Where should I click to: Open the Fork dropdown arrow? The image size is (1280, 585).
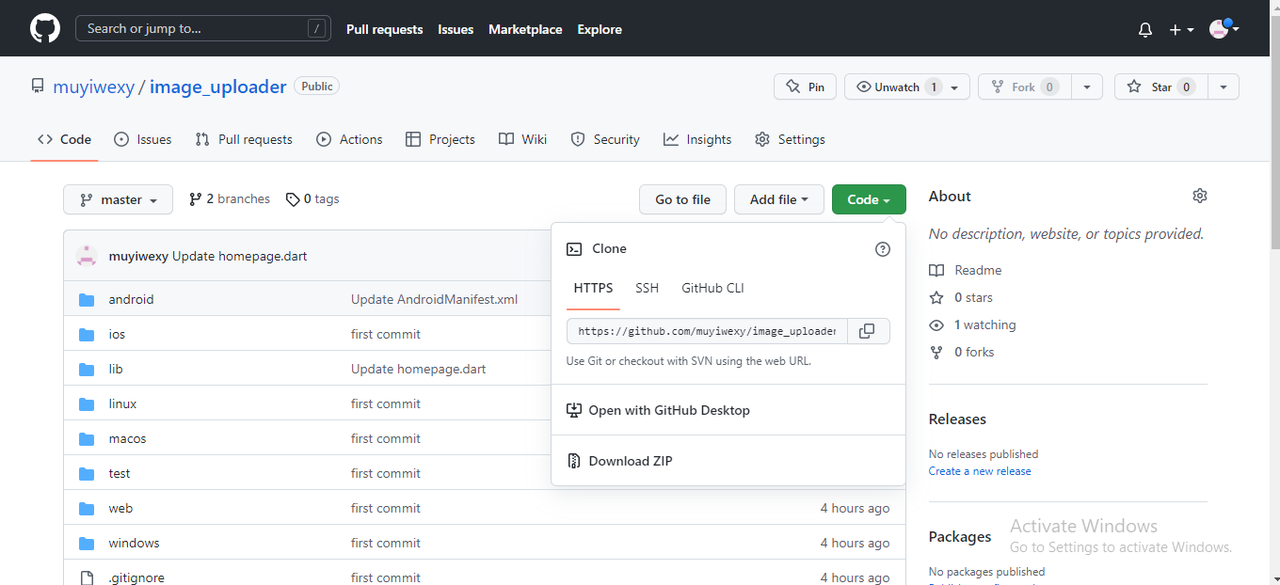pyautogui.click(x=1086, y=87)
